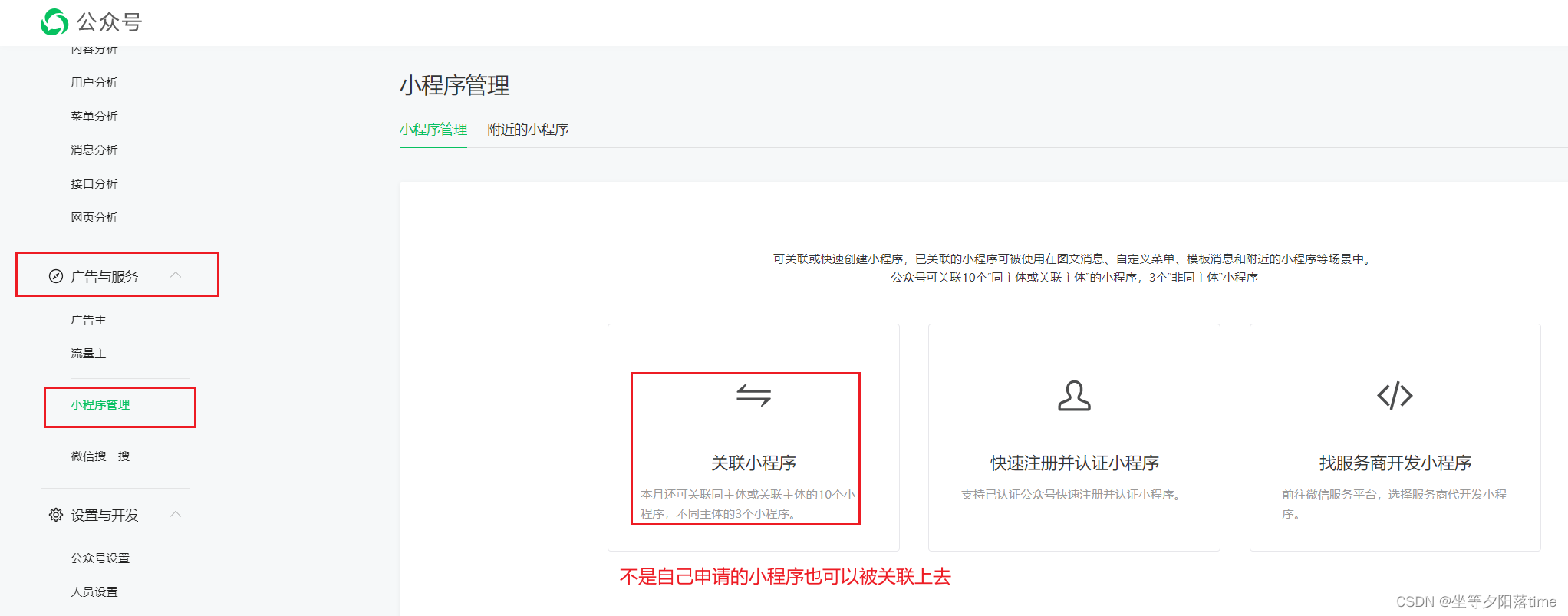The image size is (1568, 616).
Task: Click the code brackets icon for 找服务商开发小程序
Action: point(1395,396)
